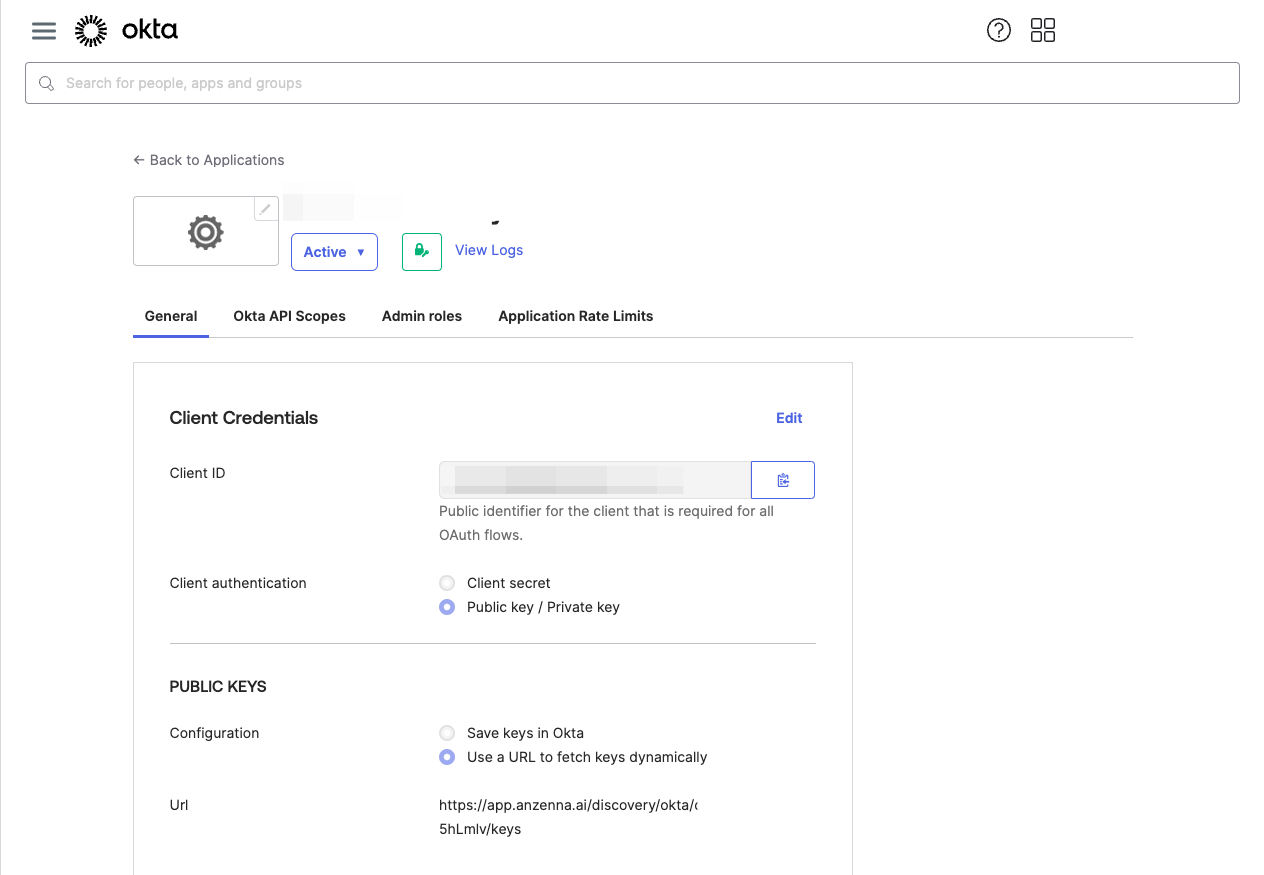Open the Application Rate Limits tab
The height and width of the screenshot is (875, 1264).
575,316
